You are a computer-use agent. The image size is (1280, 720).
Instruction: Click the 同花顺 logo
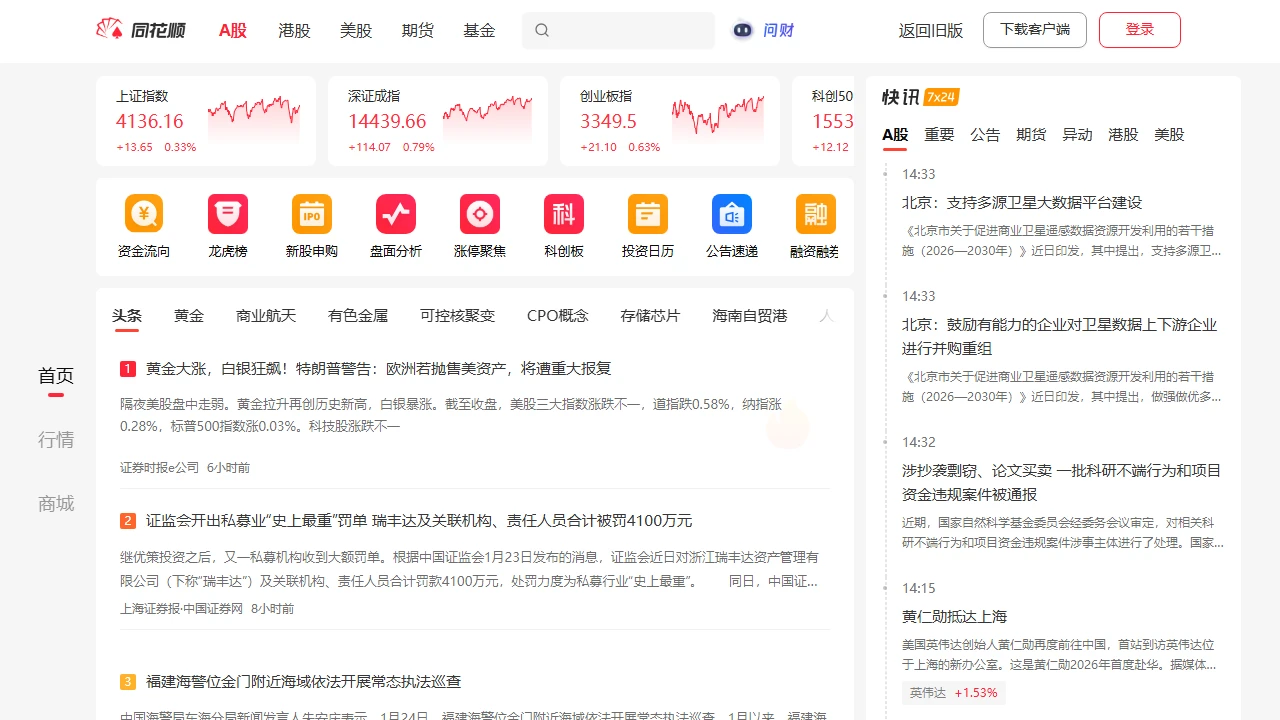point(141,30)
